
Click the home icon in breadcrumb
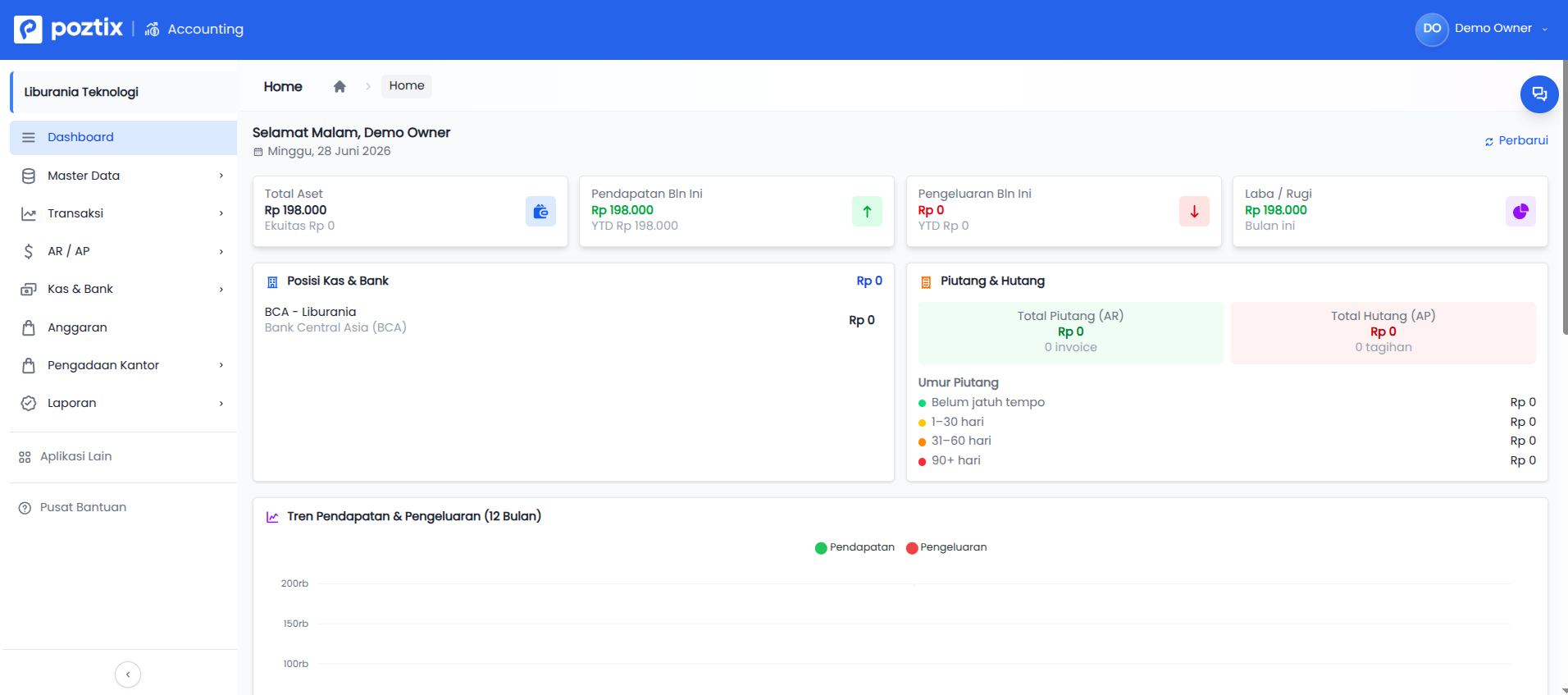coord(340,86)
